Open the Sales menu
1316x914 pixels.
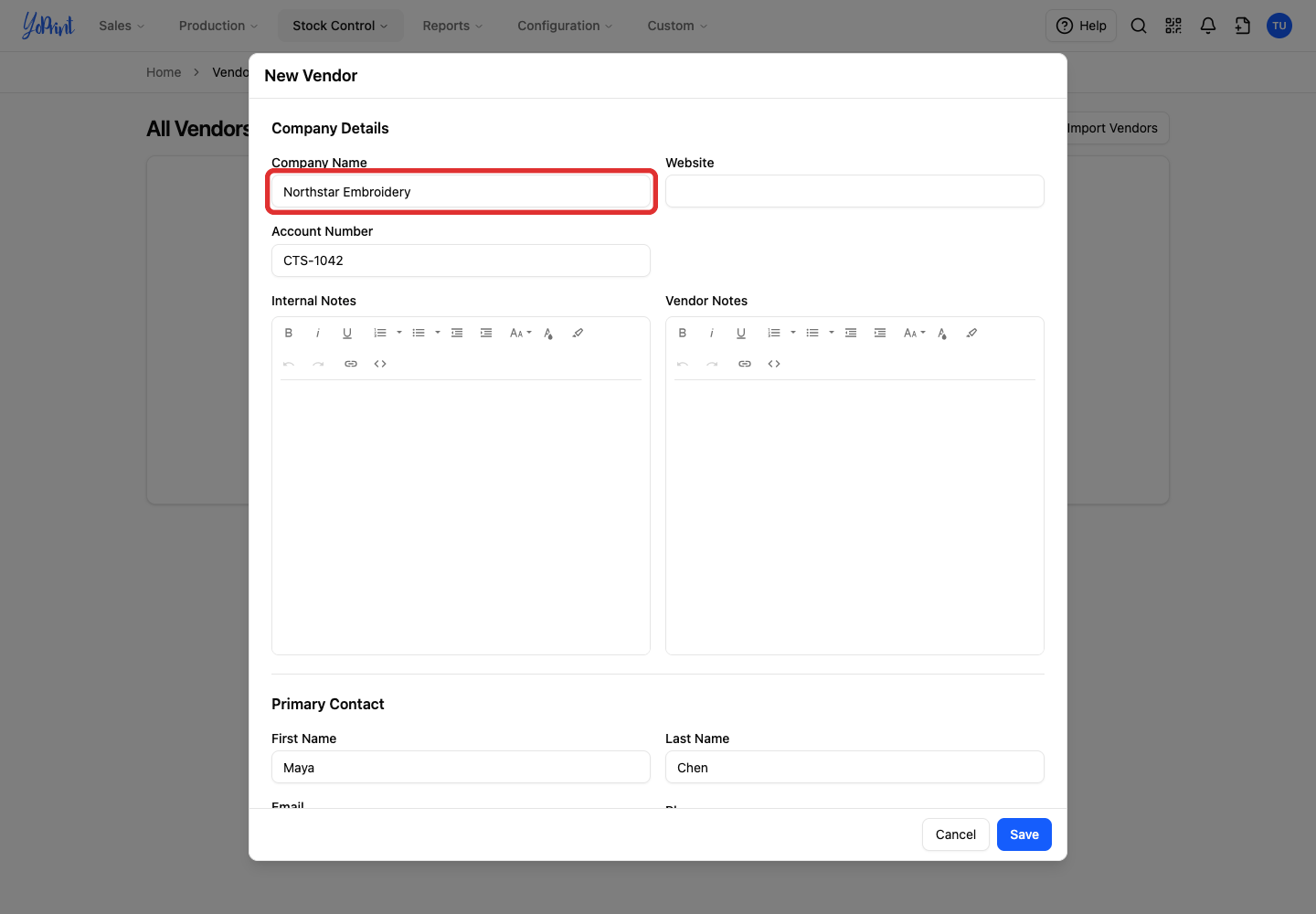coord(122,26)
